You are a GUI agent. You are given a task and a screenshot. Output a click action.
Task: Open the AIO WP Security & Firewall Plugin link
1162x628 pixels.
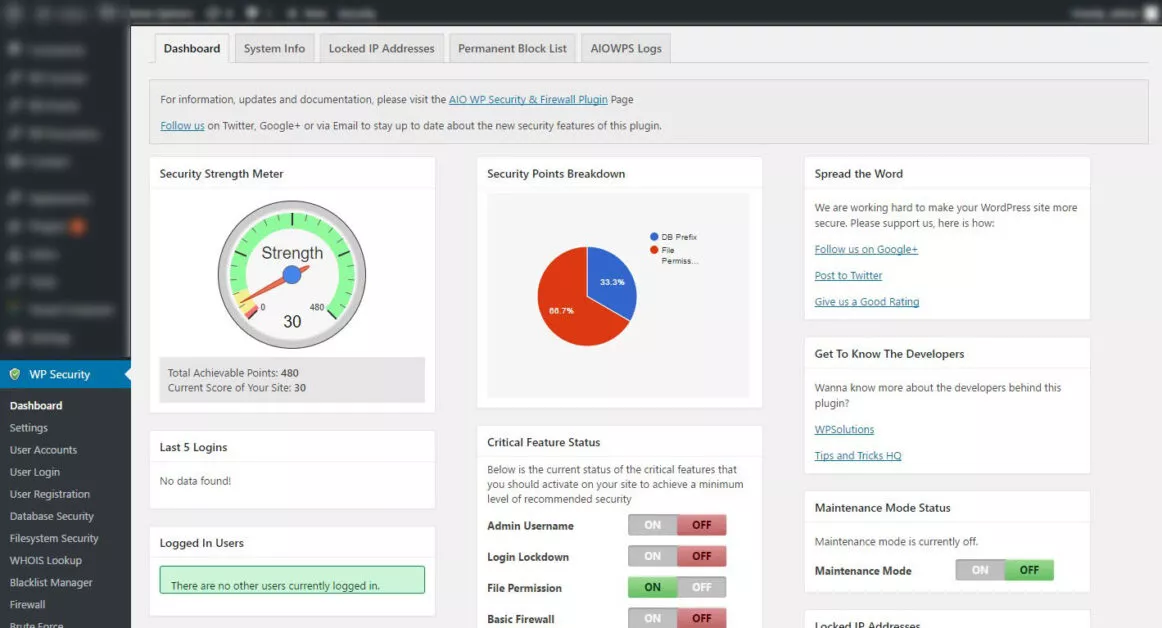point(528,99)
